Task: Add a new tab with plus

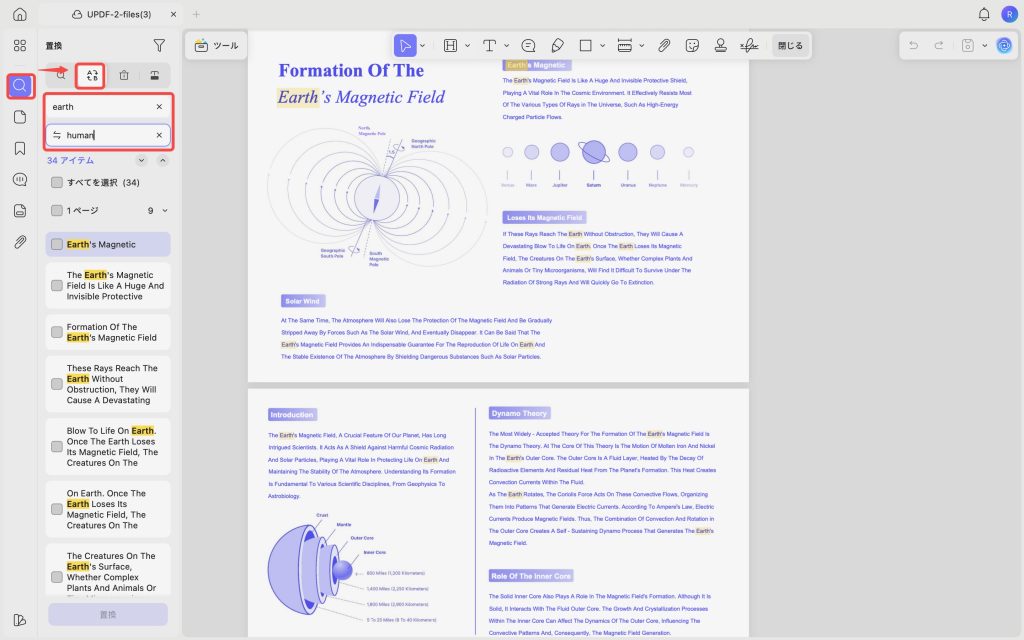Action: pyautogui.click(x=196, y=14)
